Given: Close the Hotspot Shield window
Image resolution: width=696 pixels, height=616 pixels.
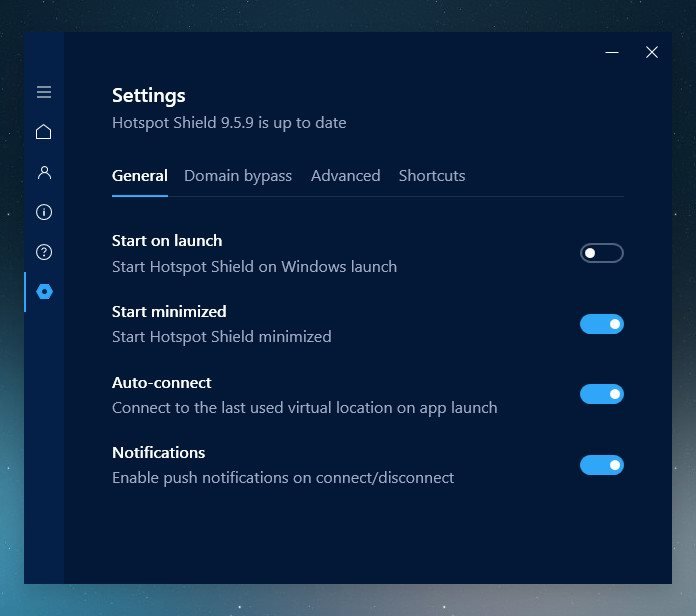Looking at the screenshot, I should tap(652, 52).
